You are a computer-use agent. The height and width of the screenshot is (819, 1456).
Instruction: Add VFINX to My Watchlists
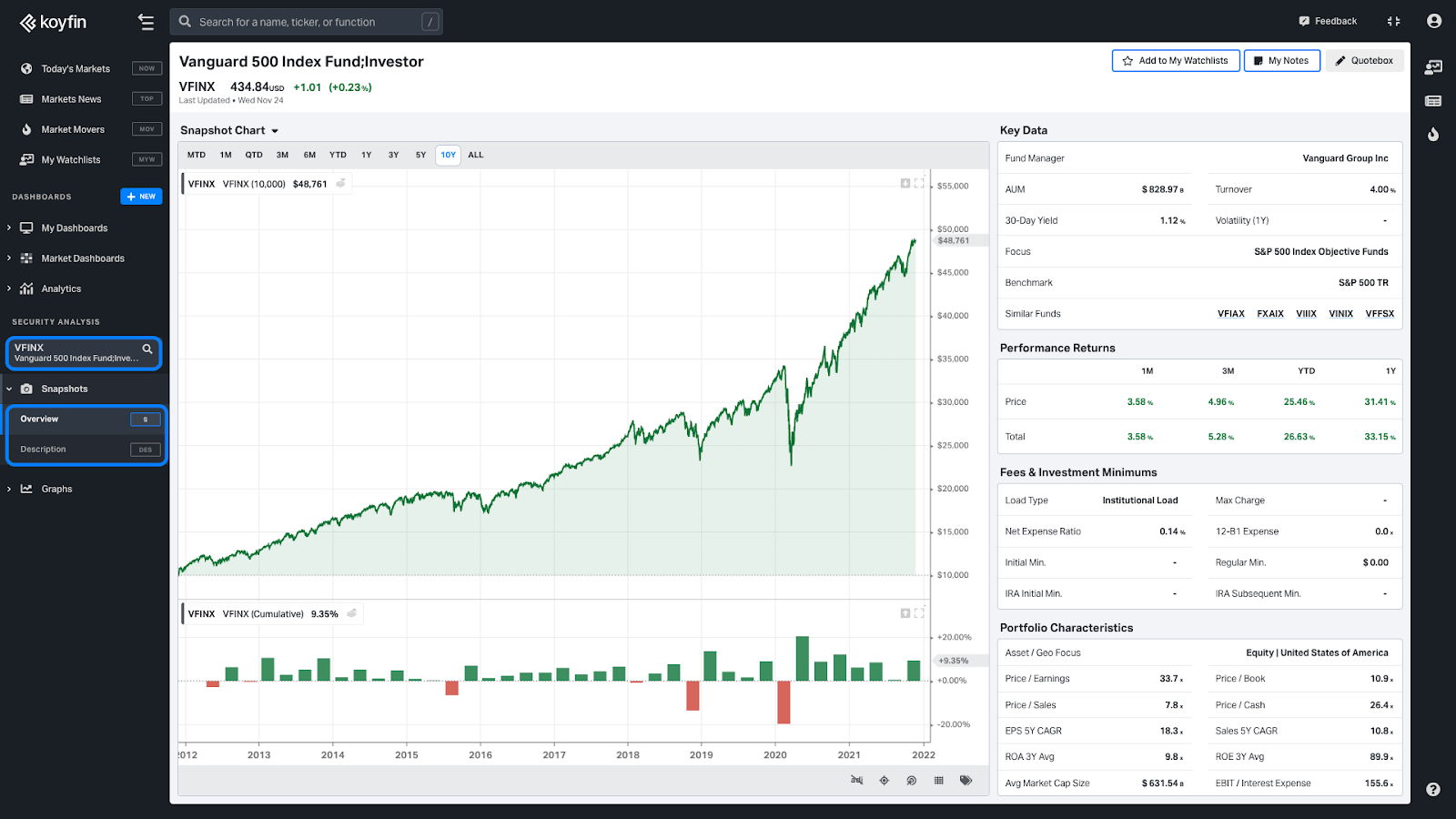(1175, 61)
